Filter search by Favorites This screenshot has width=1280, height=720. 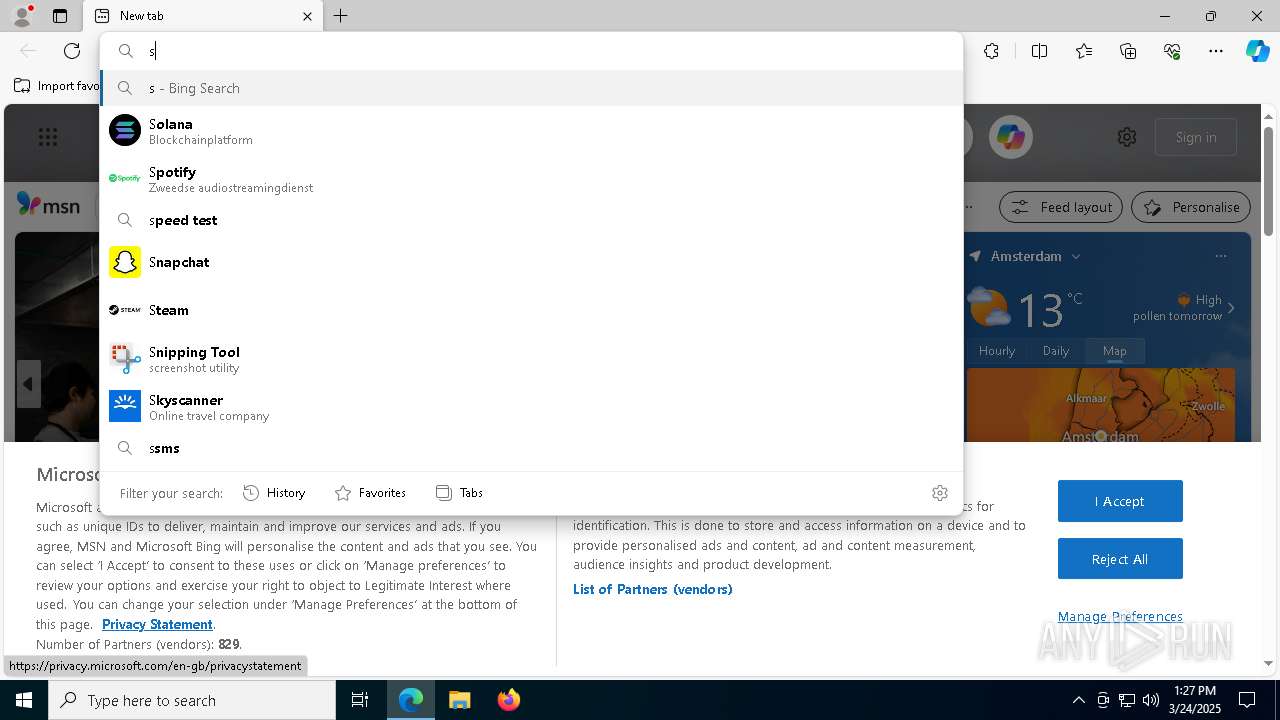coord(370,492)
